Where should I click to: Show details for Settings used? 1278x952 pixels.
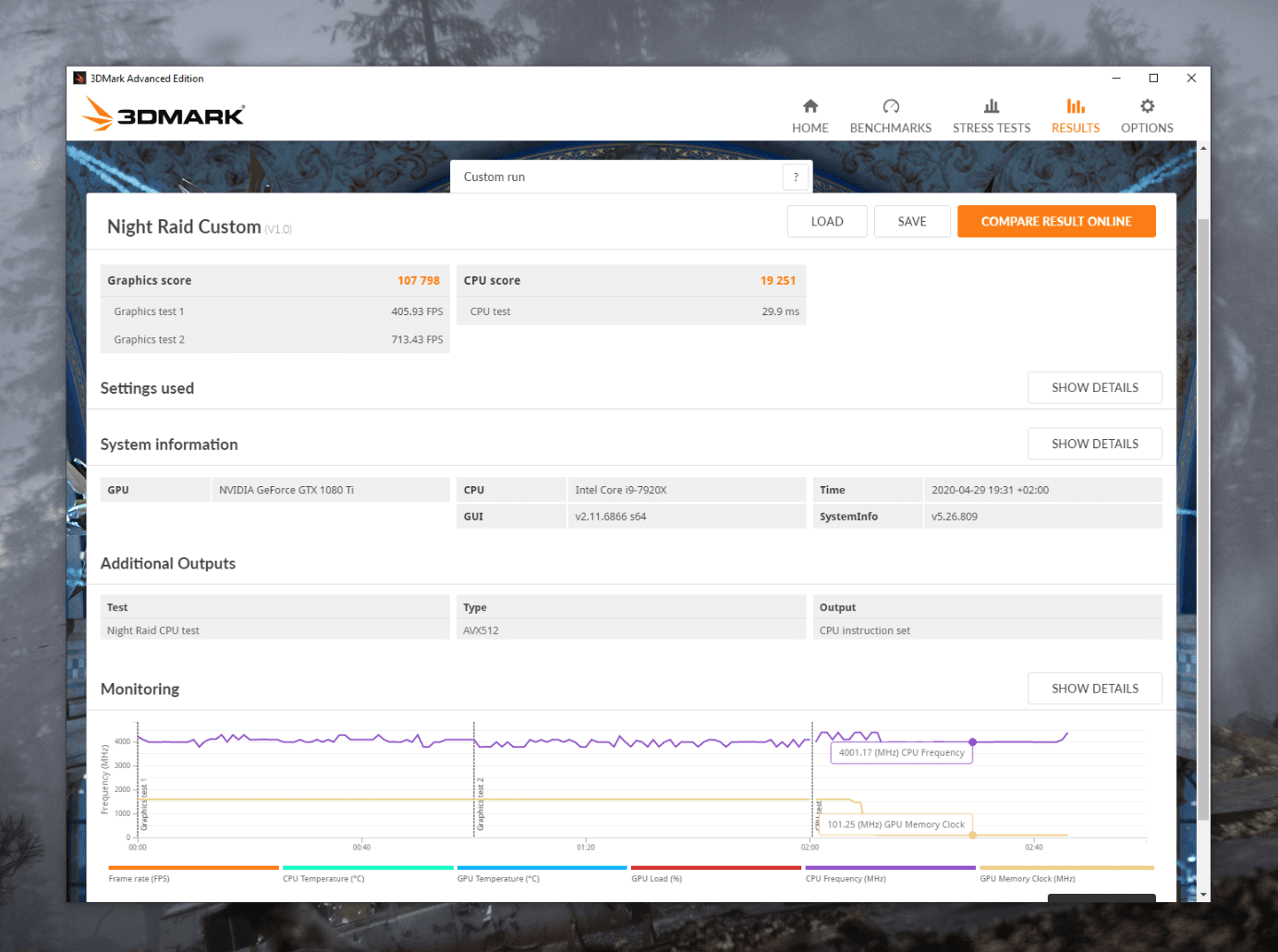coord(1094,388)
